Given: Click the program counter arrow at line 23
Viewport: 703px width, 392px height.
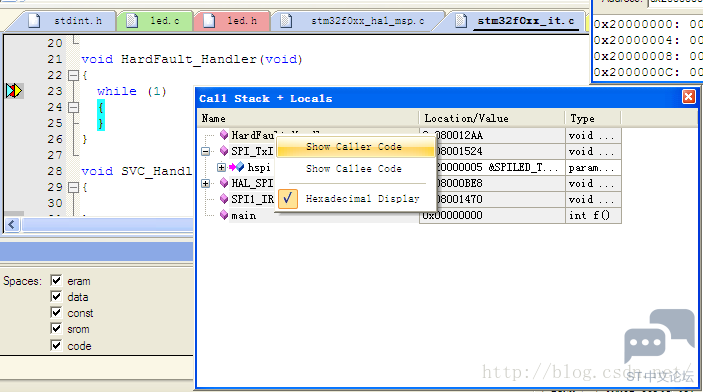Looking at the screenshot, I should click(14, 91).
